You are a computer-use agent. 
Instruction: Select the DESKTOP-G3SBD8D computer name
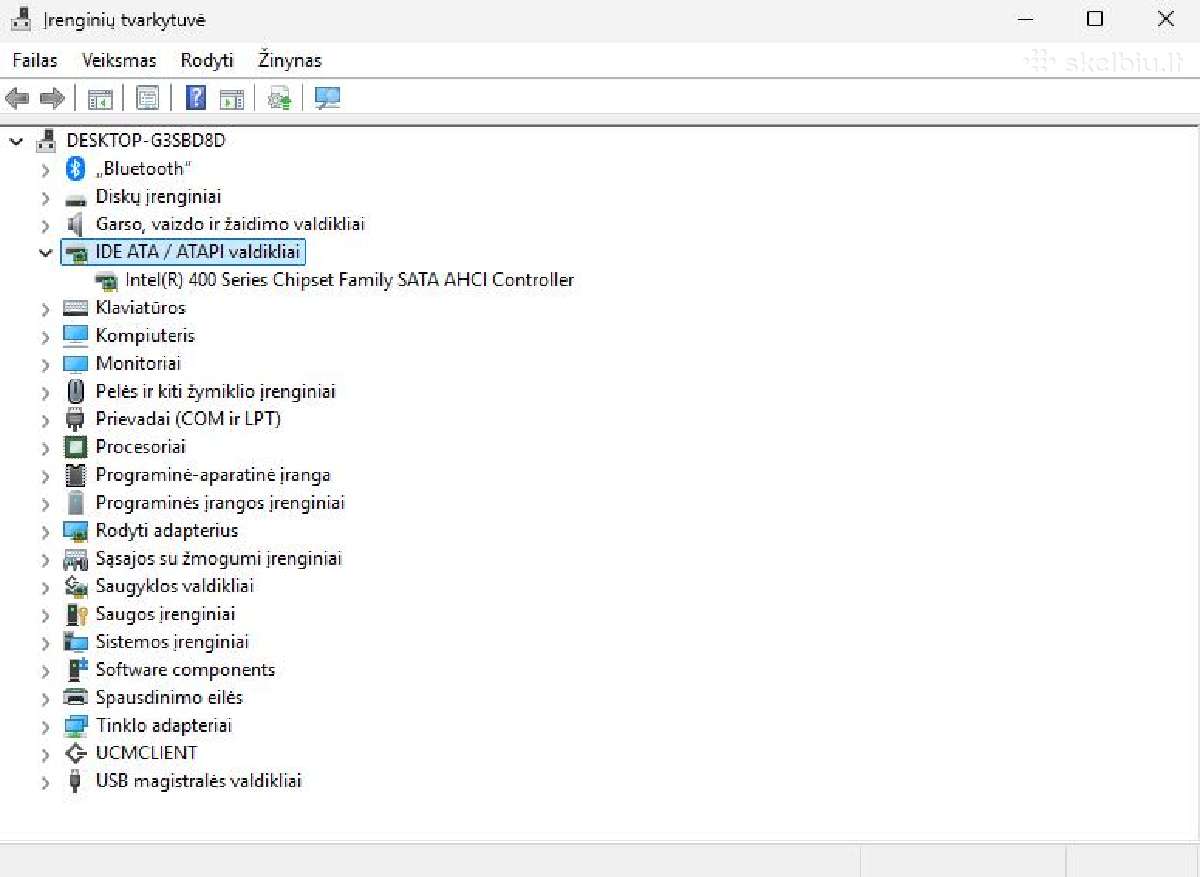coord(146,140)
